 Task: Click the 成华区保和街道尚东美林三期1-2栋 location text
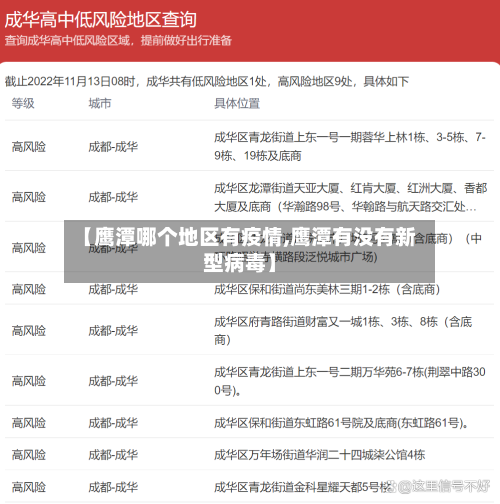point(327,289)
